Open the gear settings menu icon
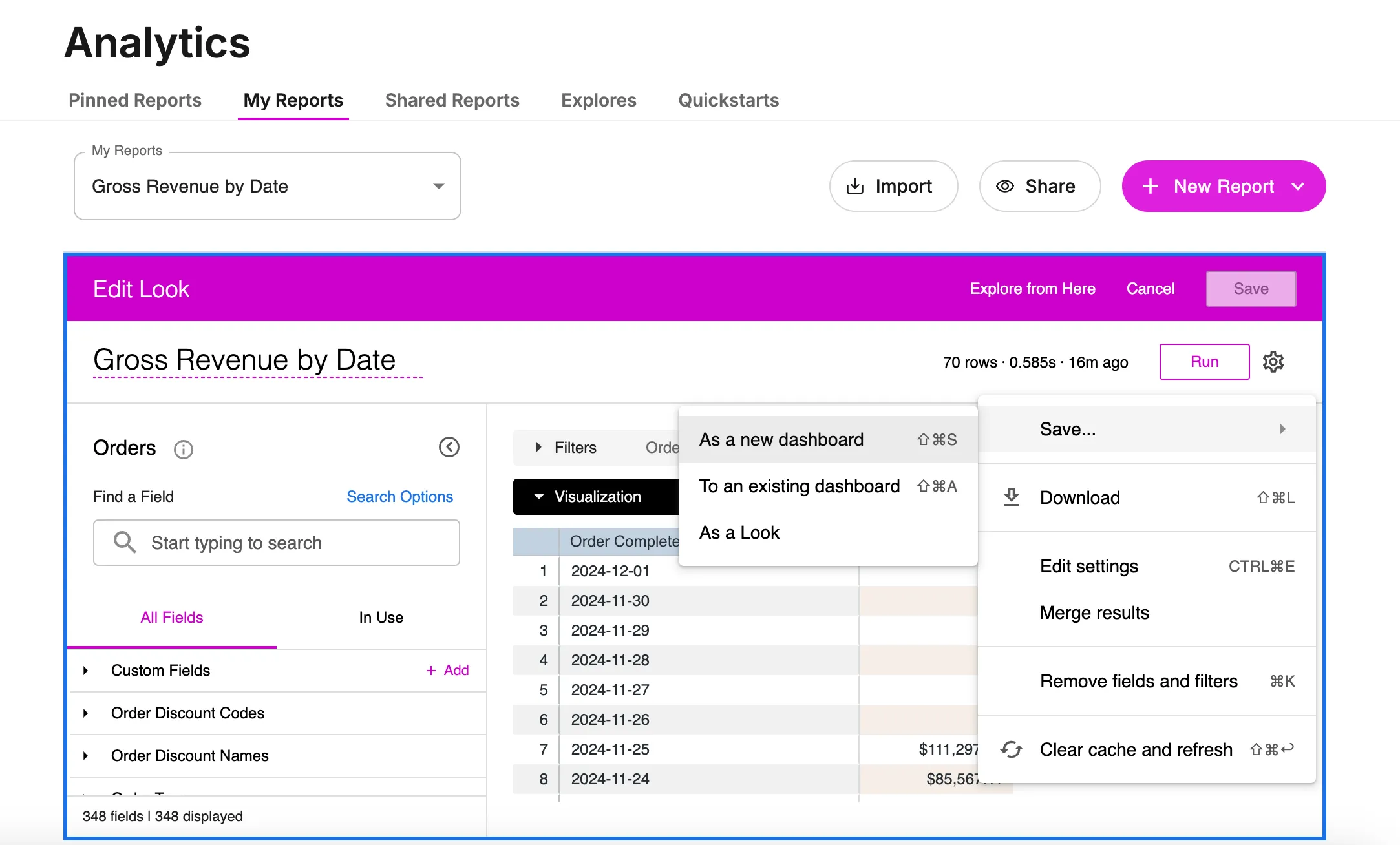Image resolution: width=1400 pixels, height=845 pixels. pyautogui.click(x=1273, y=362)
